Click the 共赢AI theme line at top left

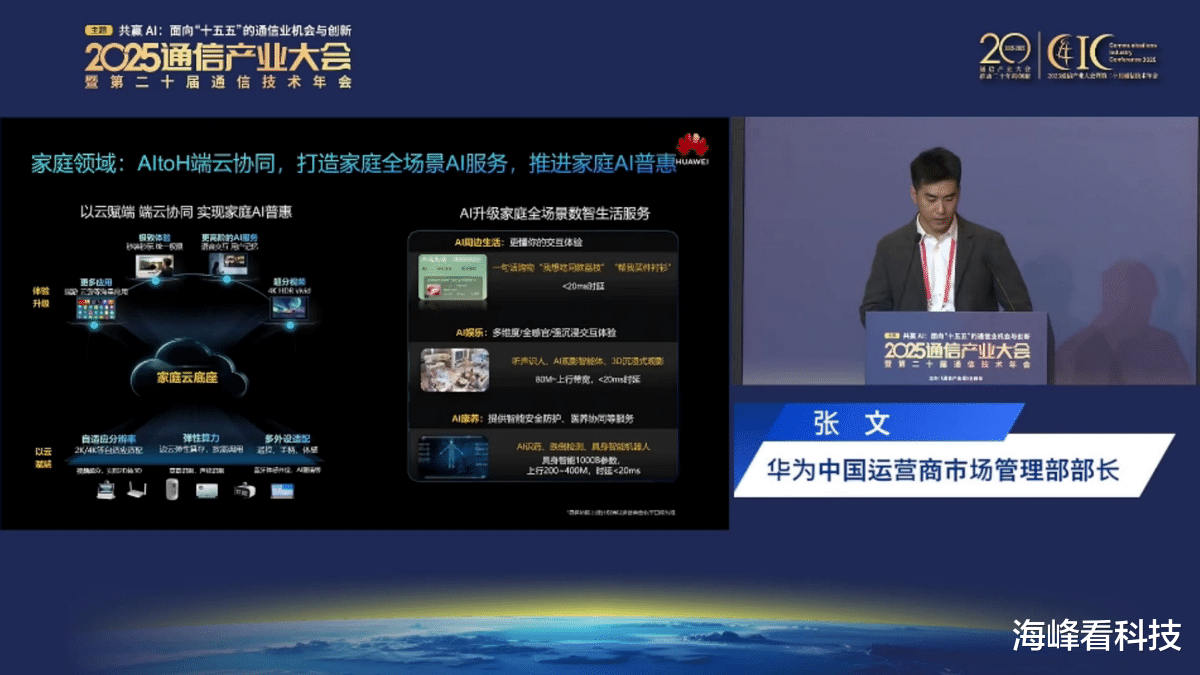point(235,30)
